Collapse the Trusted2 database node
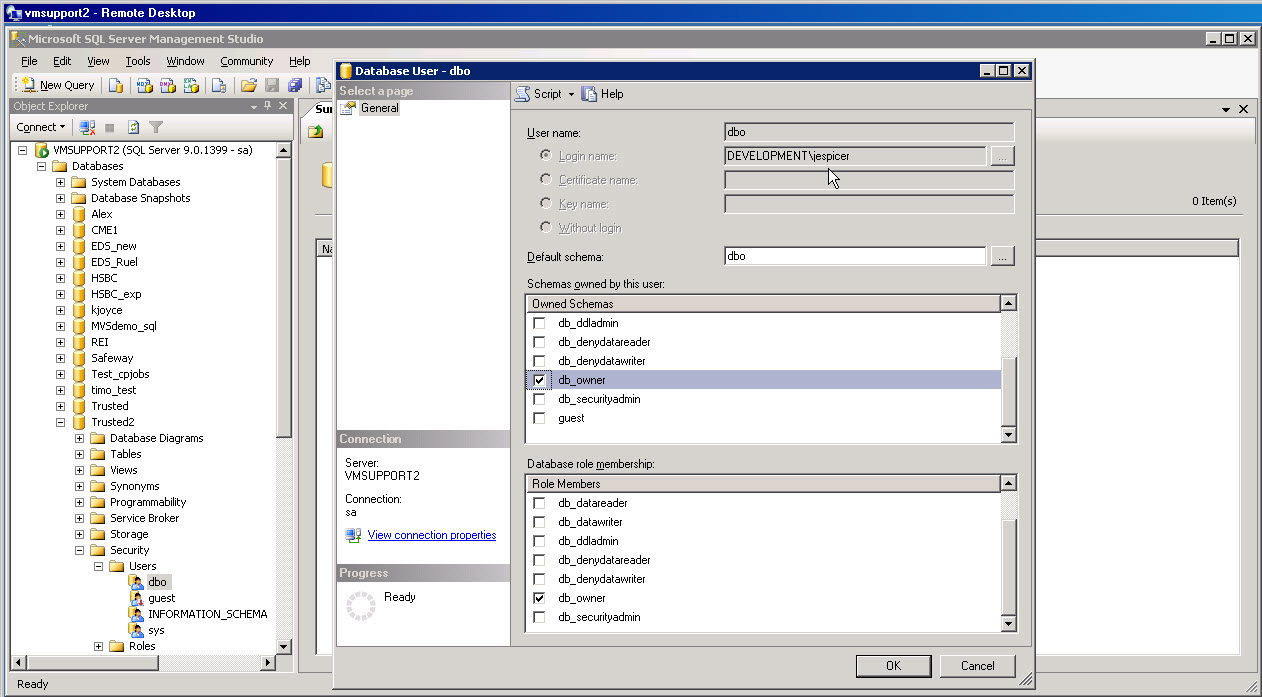 60,422
